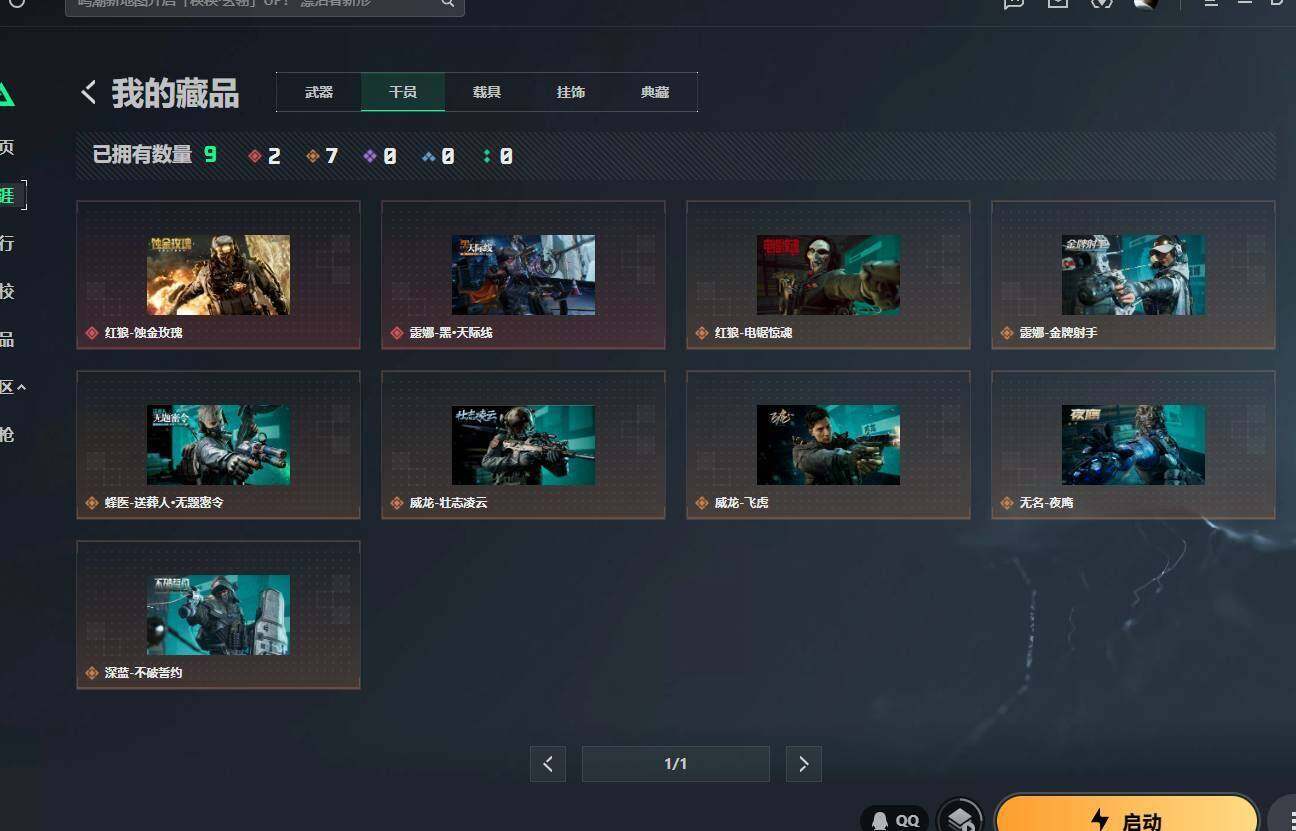
Task: Click the orange rarity icon beside 红狼-电锯惊魂
Action: click(x=702, y=333)
